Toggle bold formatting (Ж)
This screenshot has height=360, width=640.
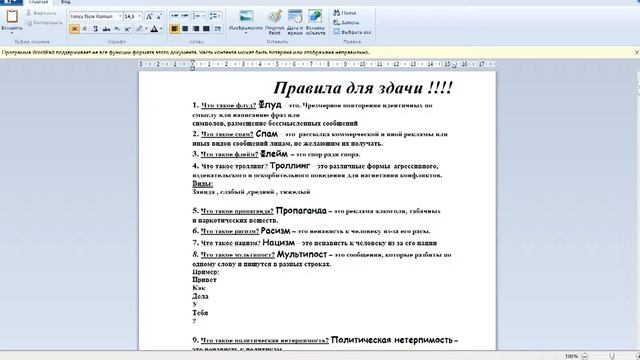[x=74, y=29]
